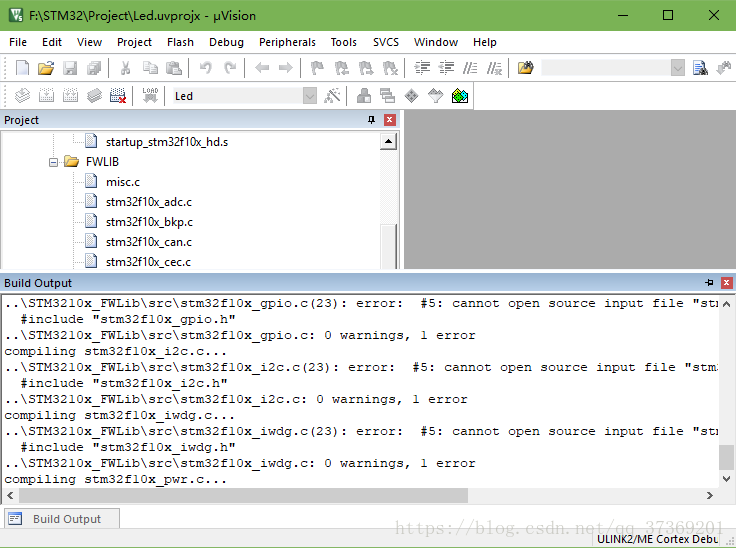Open Options for Target wand icon
The width and height of the screenshot is (736, 548).
click(332, 96)
